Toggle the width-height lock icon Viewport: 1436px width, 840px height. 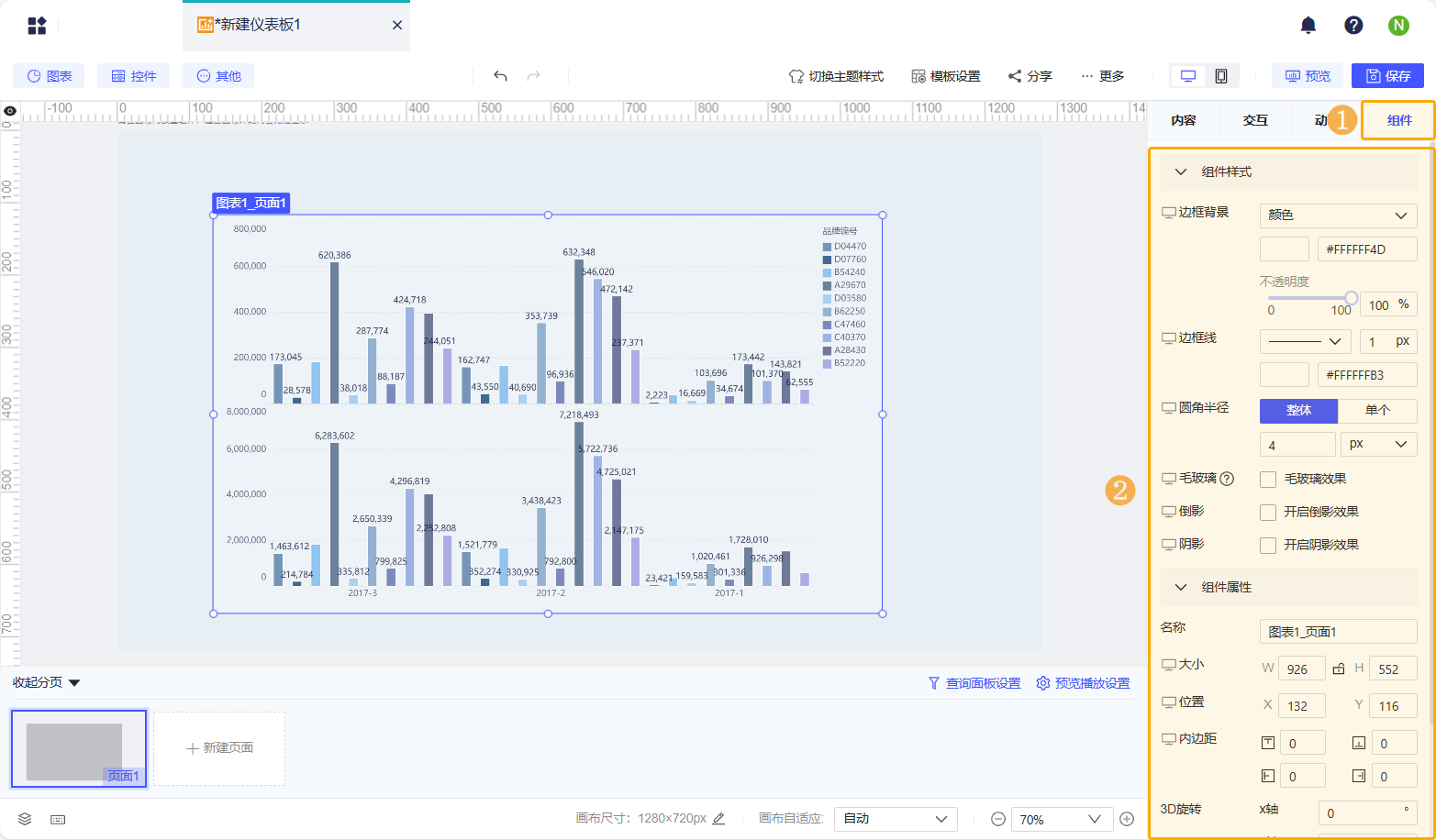1339,669
